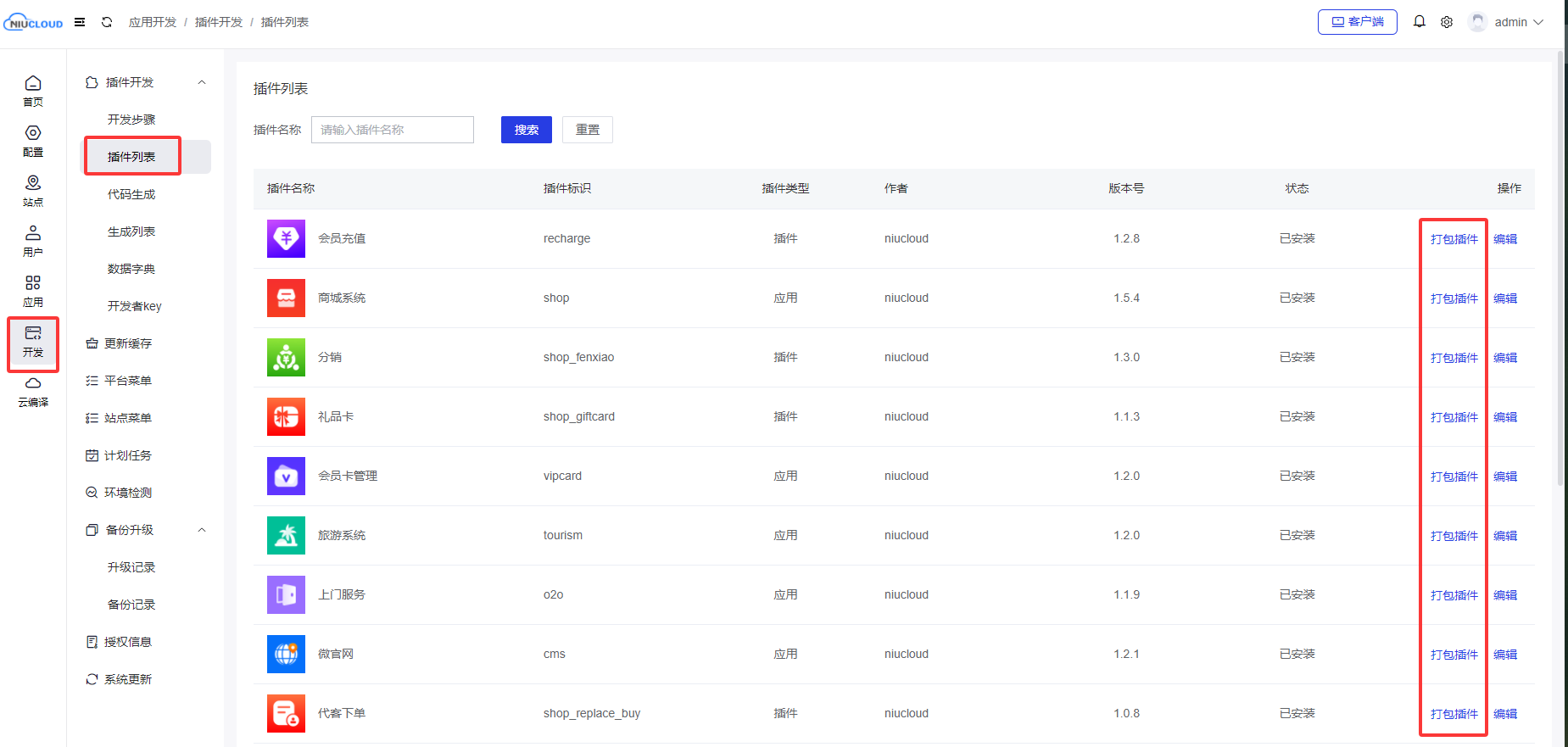Viewport: 1568px width, 747px height.
Task: Click 编辑 for the tourism plugin
Action: [1505, 536]
